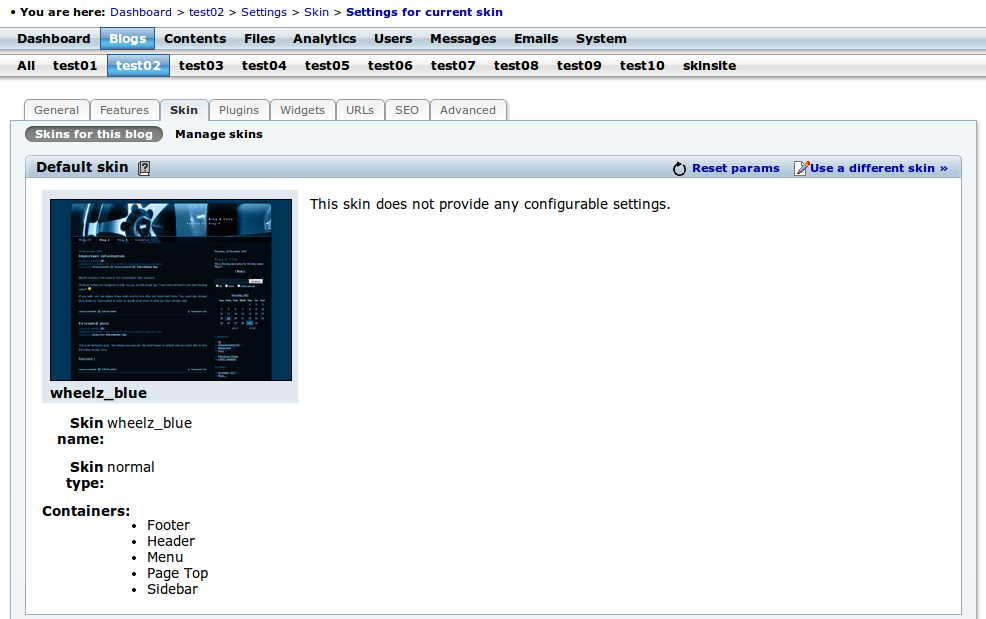Select the Skins for this blog subtab

(94, 134)
